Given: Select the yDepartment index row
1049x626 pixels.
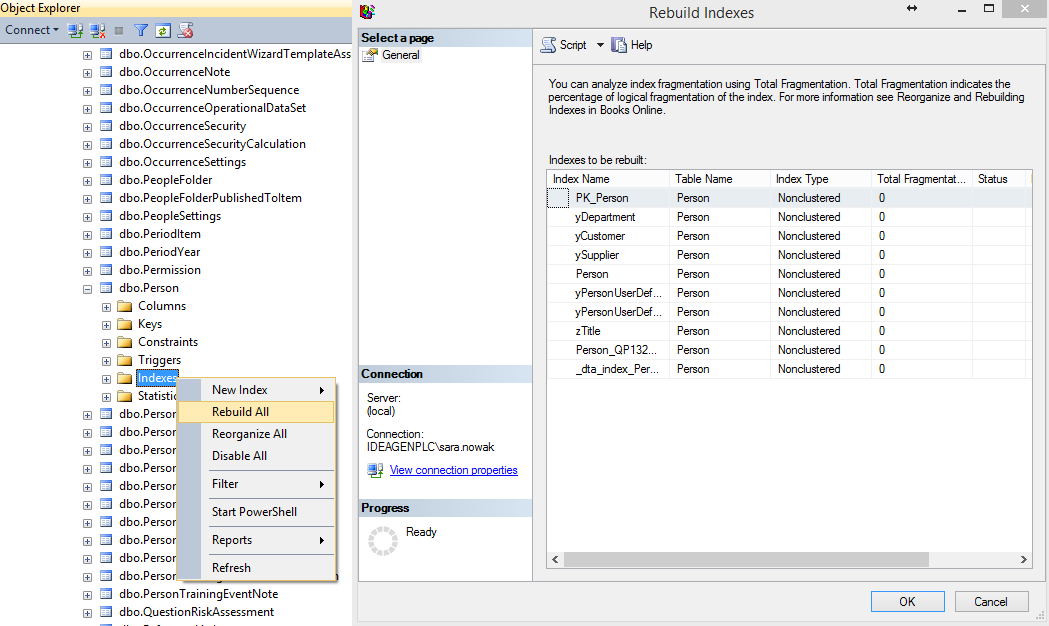Looking at the screenshot, I should point(789,217).
